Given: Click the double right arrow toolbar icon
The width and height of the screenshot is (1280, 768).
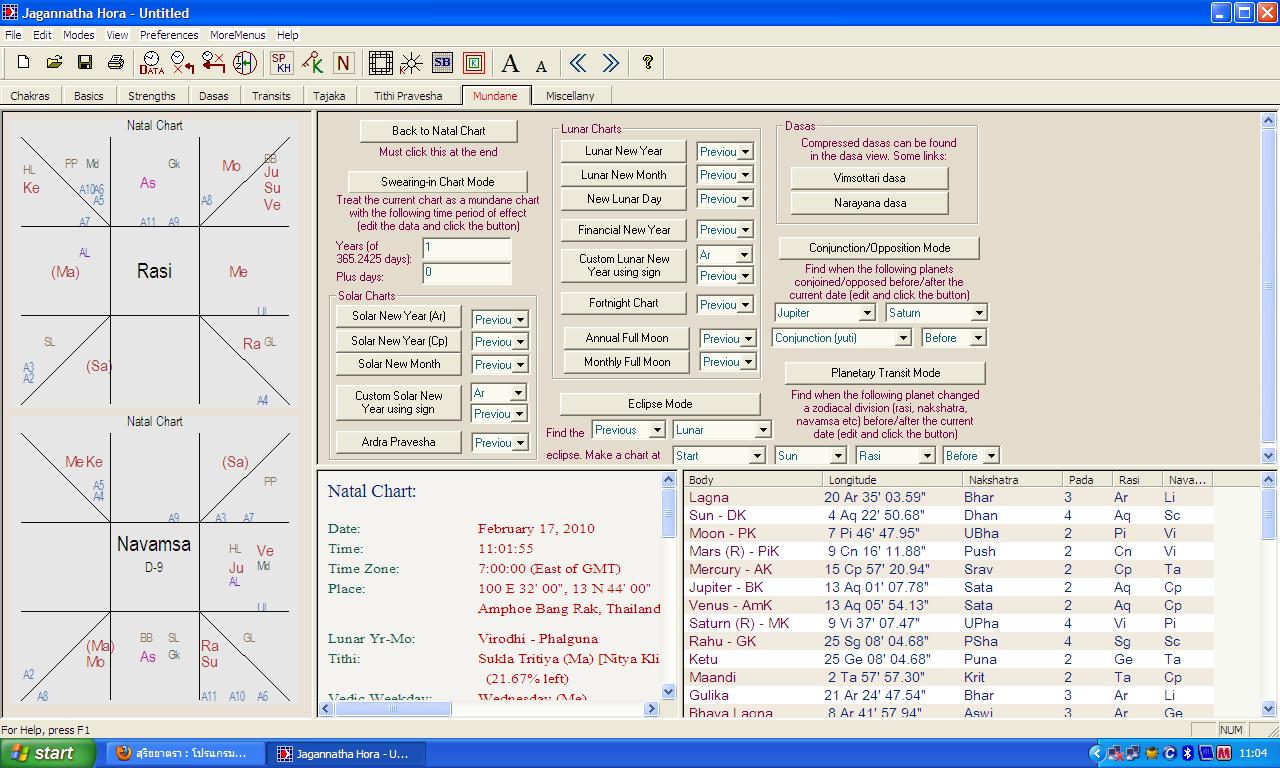Looking at the screenshot, I should click(610, 63).
